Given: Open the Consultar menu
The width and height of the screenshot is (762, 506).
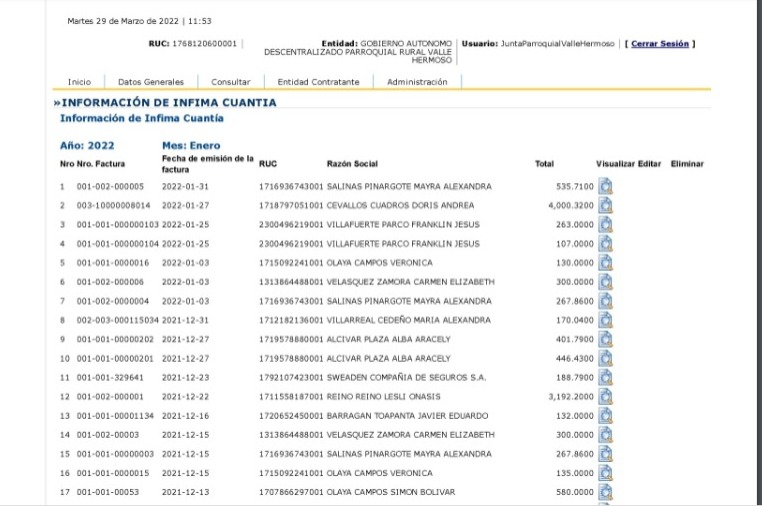Looking at the screenshot, I should coord(231,82).
